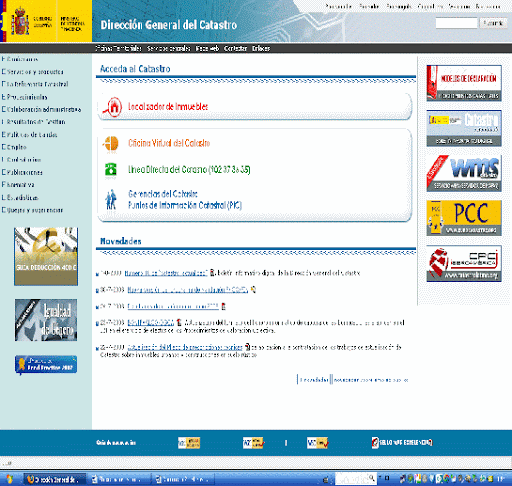Viewport: 512px width, 486px height.
Task: Open the Guía de navegación footer link
Action: click(x=116, y=443)
